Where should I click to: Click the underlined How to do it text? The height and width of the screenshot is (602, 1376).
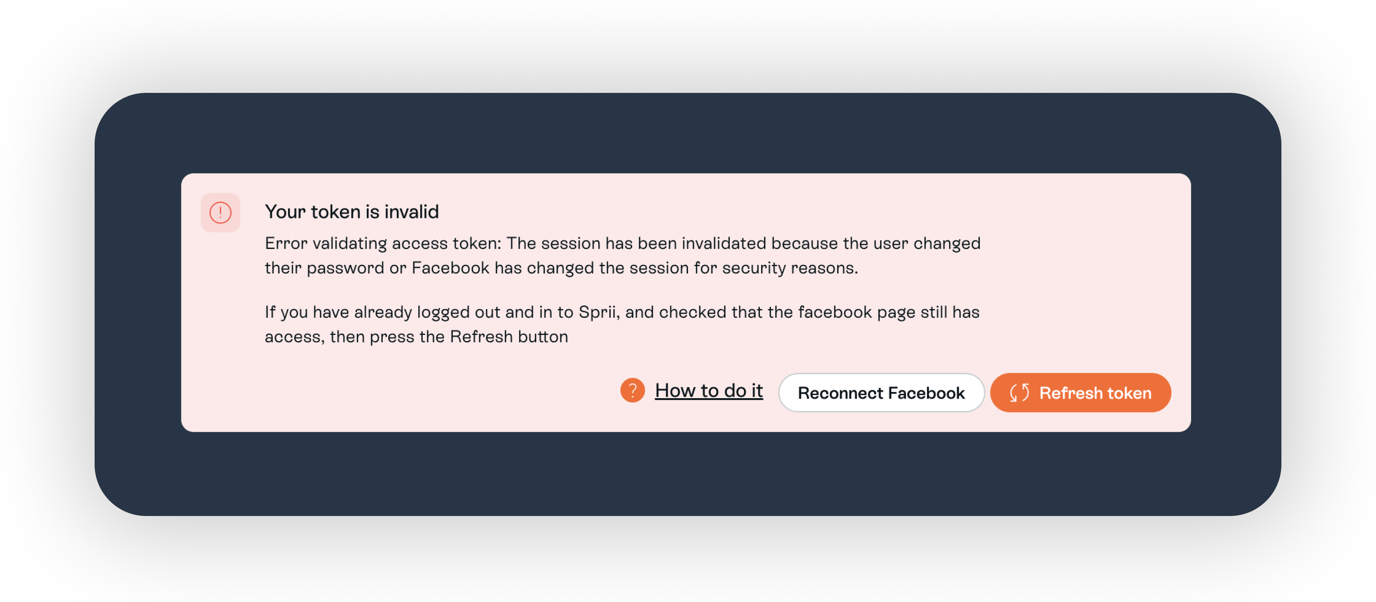coord(708,390)
